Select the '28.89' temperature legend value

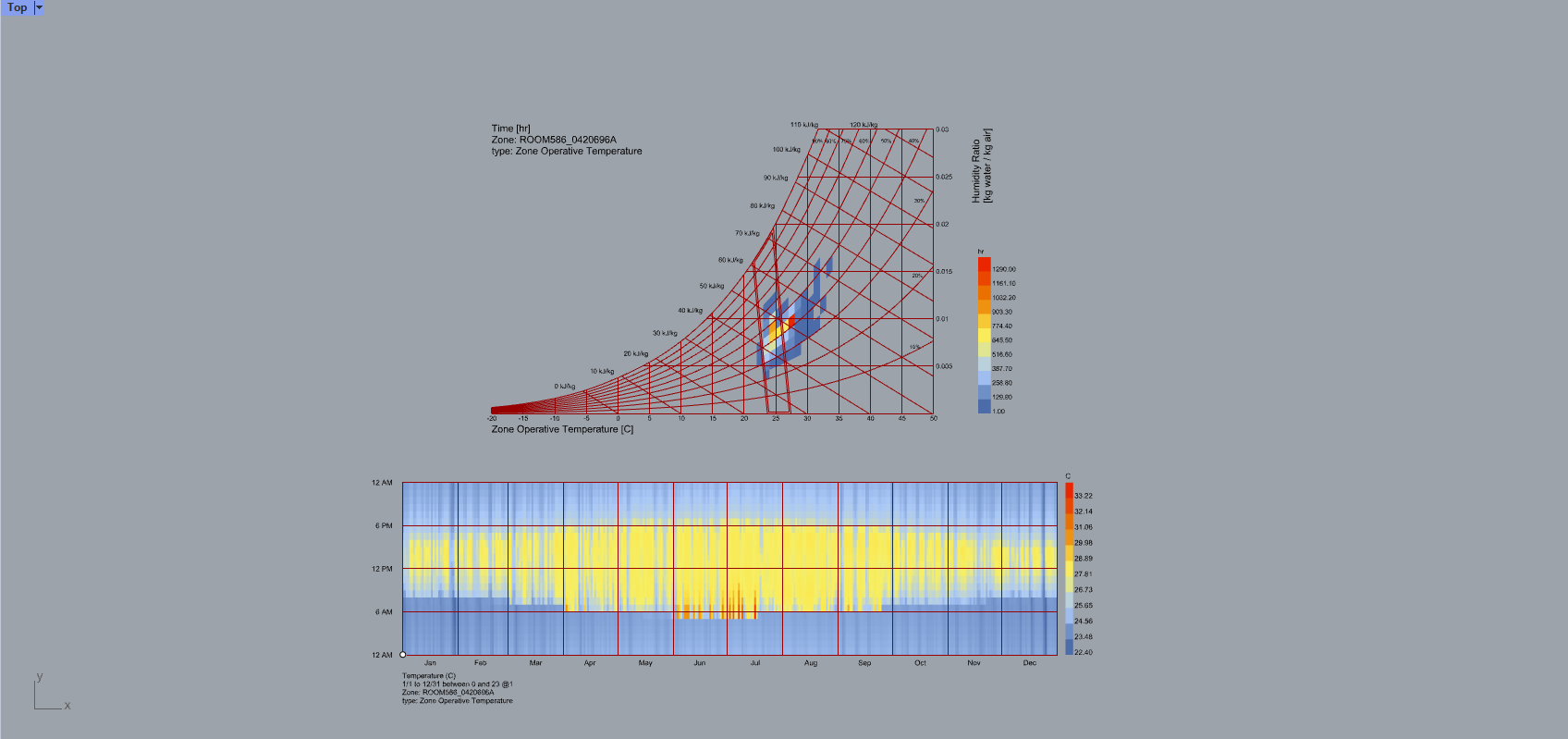coord(1084,559)
